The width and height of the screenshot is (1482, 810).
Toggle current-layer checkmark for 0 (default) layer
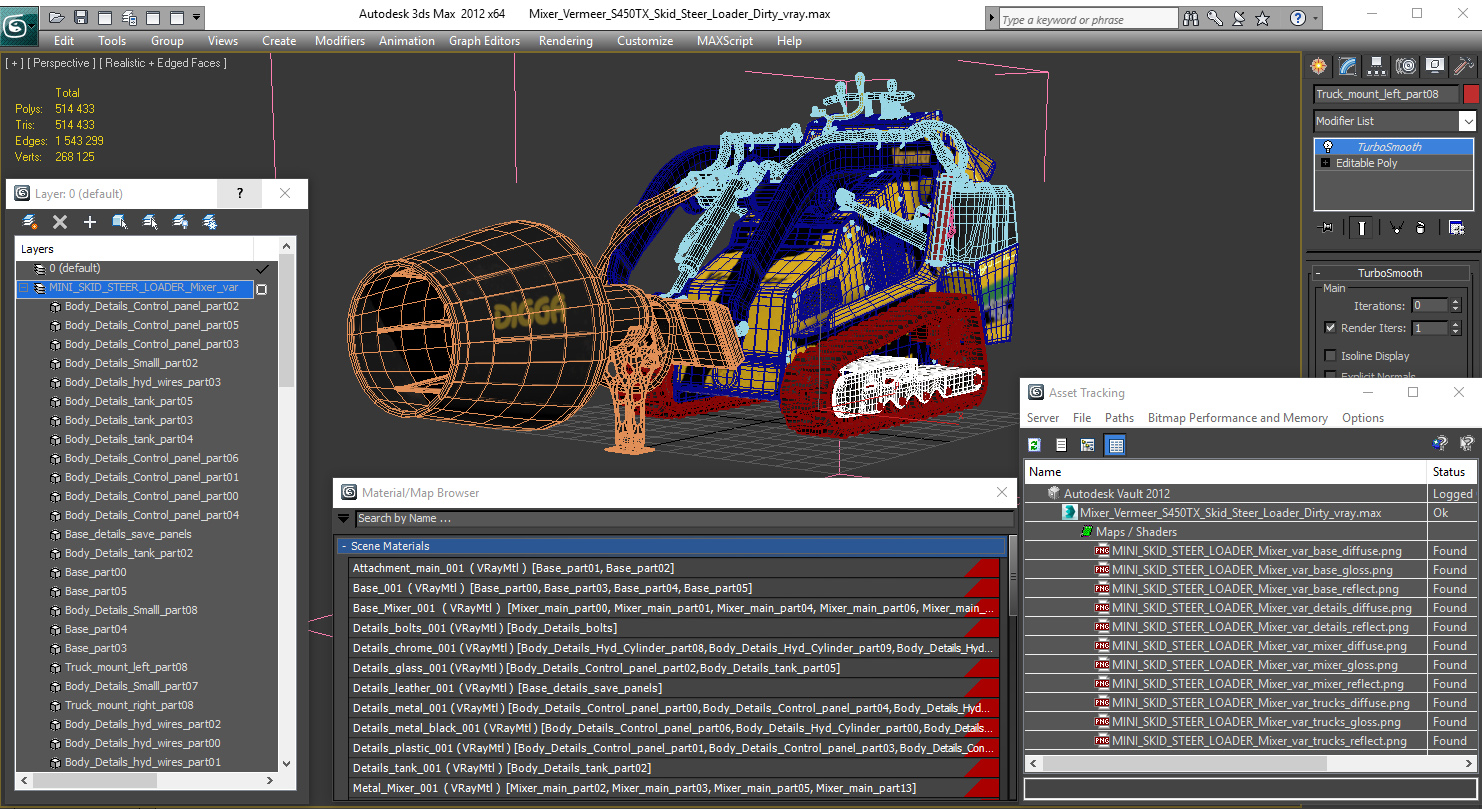(262, 269)
